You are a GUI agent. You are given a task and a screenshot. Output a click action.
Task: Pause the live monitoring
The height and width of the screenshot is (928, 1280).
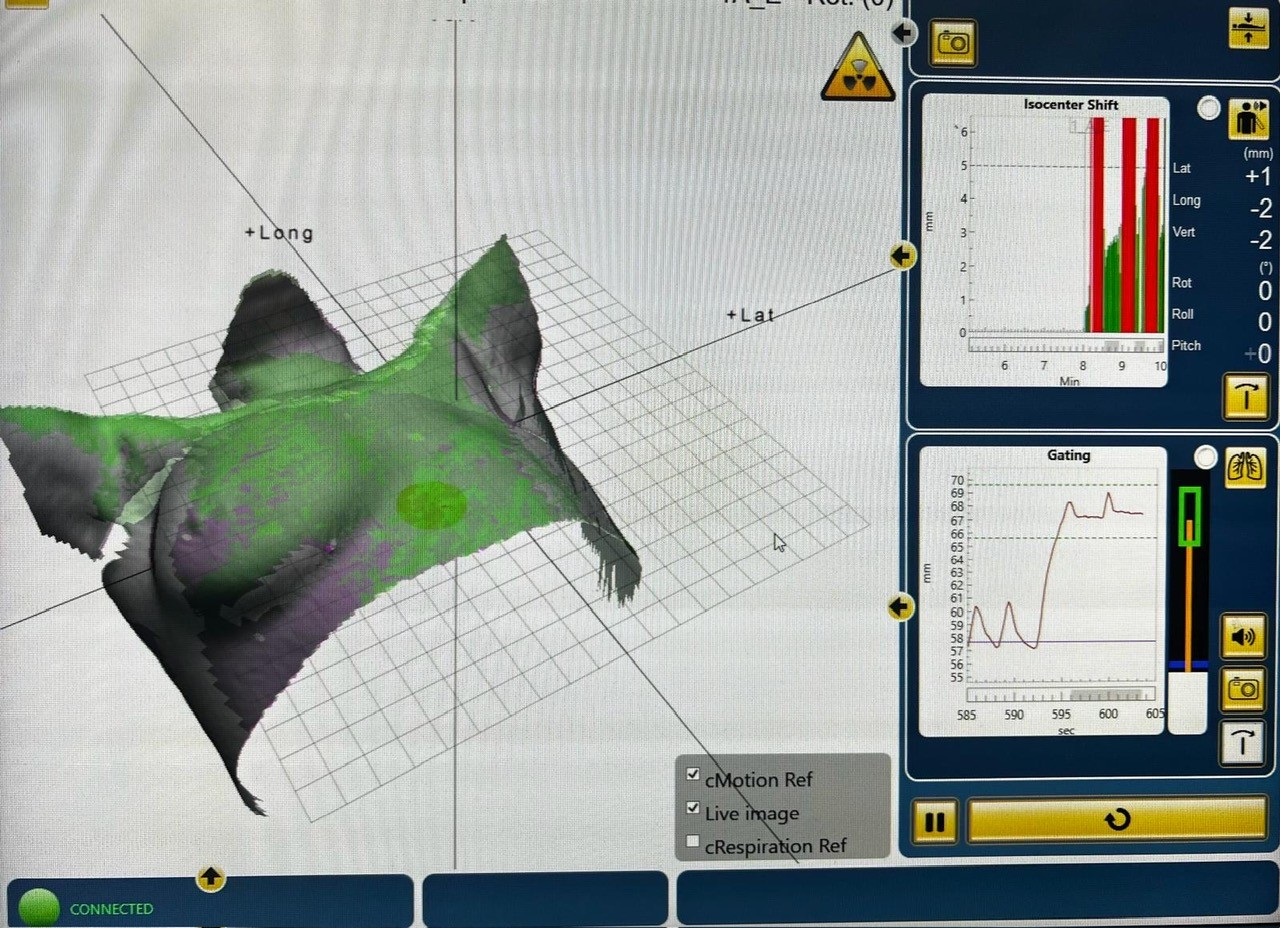[935, 822]
